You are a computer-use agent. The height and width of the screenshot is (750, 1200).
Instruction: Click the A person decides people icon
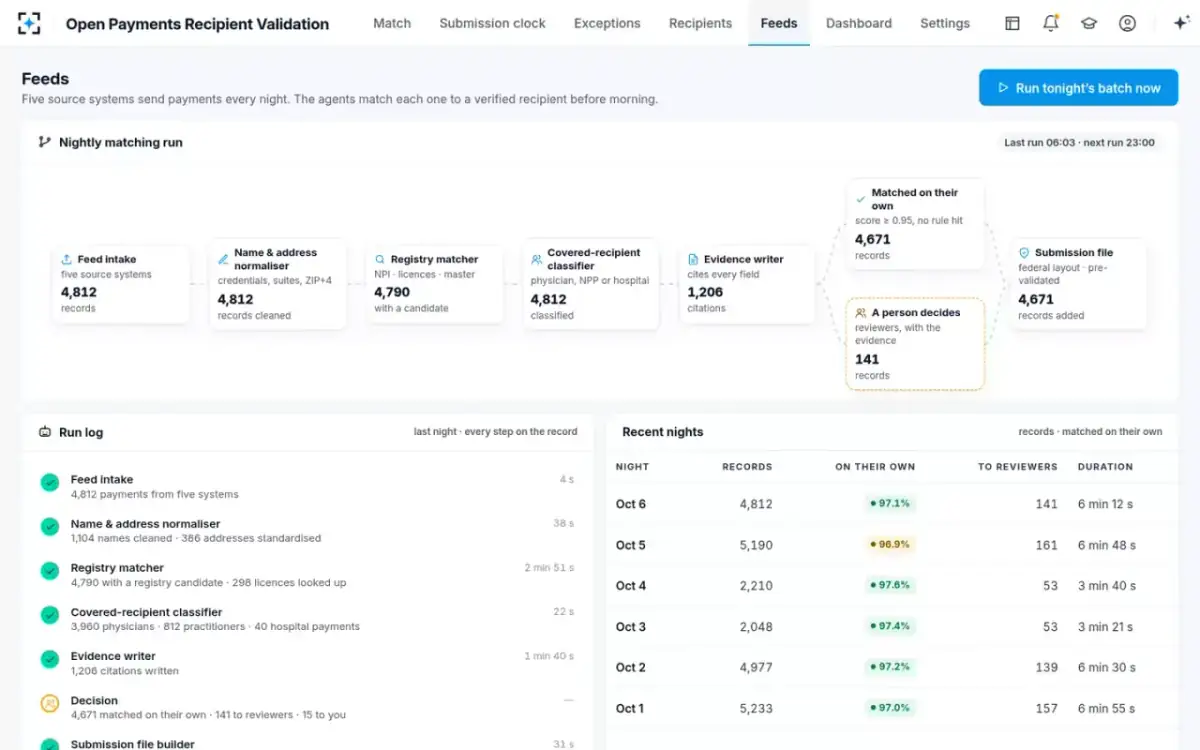click(861, 313)
